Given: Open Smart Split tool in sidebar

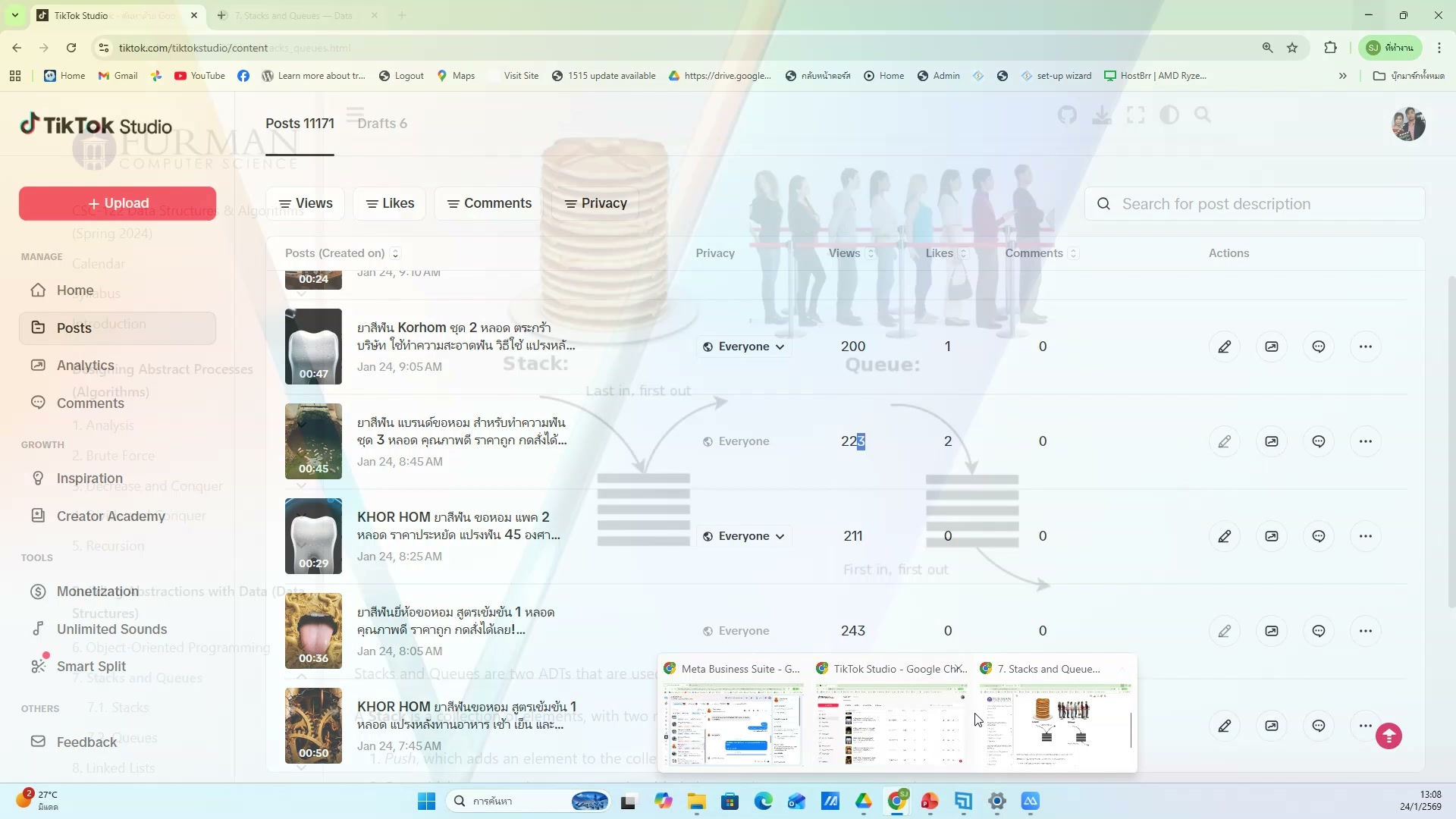Looking at the screenshot, I should click(91, 667).
